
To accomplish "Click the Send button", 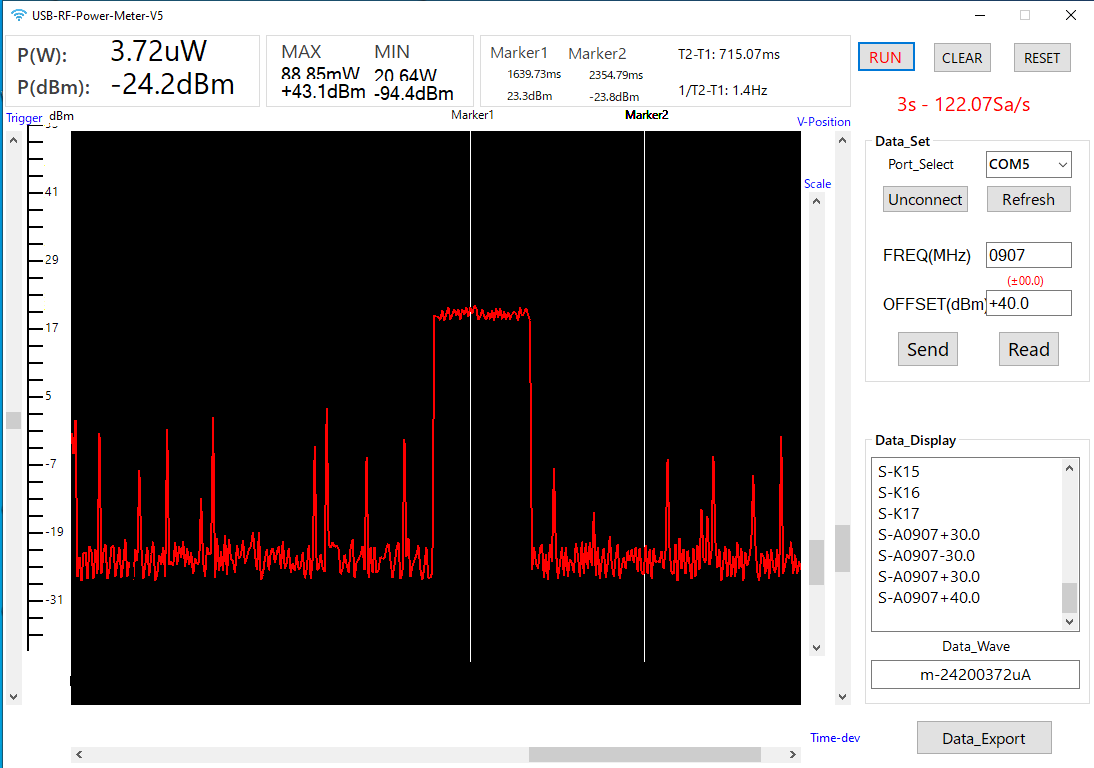I will pos(927,349).
